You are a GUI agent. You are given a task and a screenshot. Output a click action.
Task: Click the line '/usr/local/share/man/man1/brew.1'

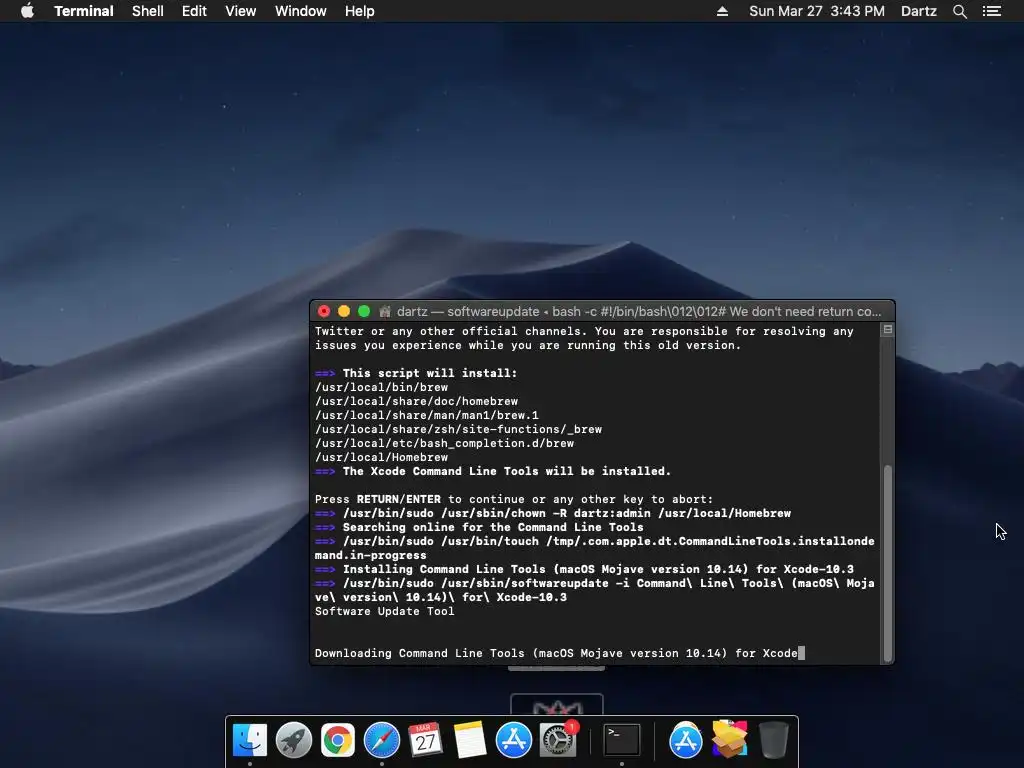tap(427, 415)
